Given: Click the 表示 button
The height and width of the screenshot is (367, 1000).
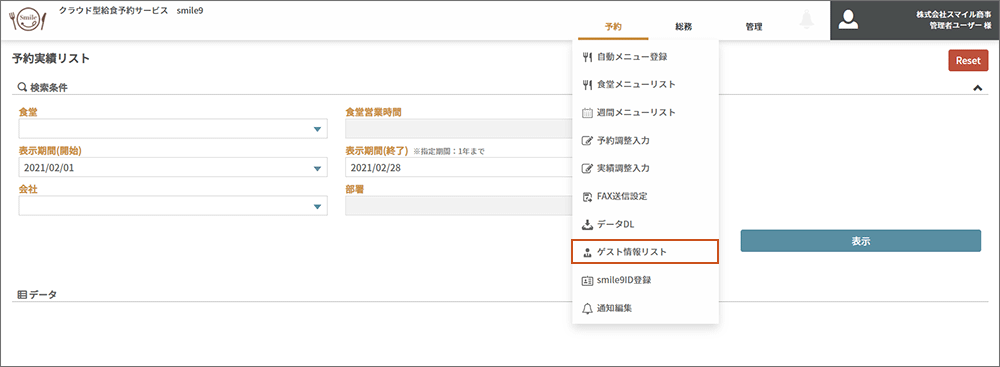Looking at the screenshot, I should pos(860,241).
